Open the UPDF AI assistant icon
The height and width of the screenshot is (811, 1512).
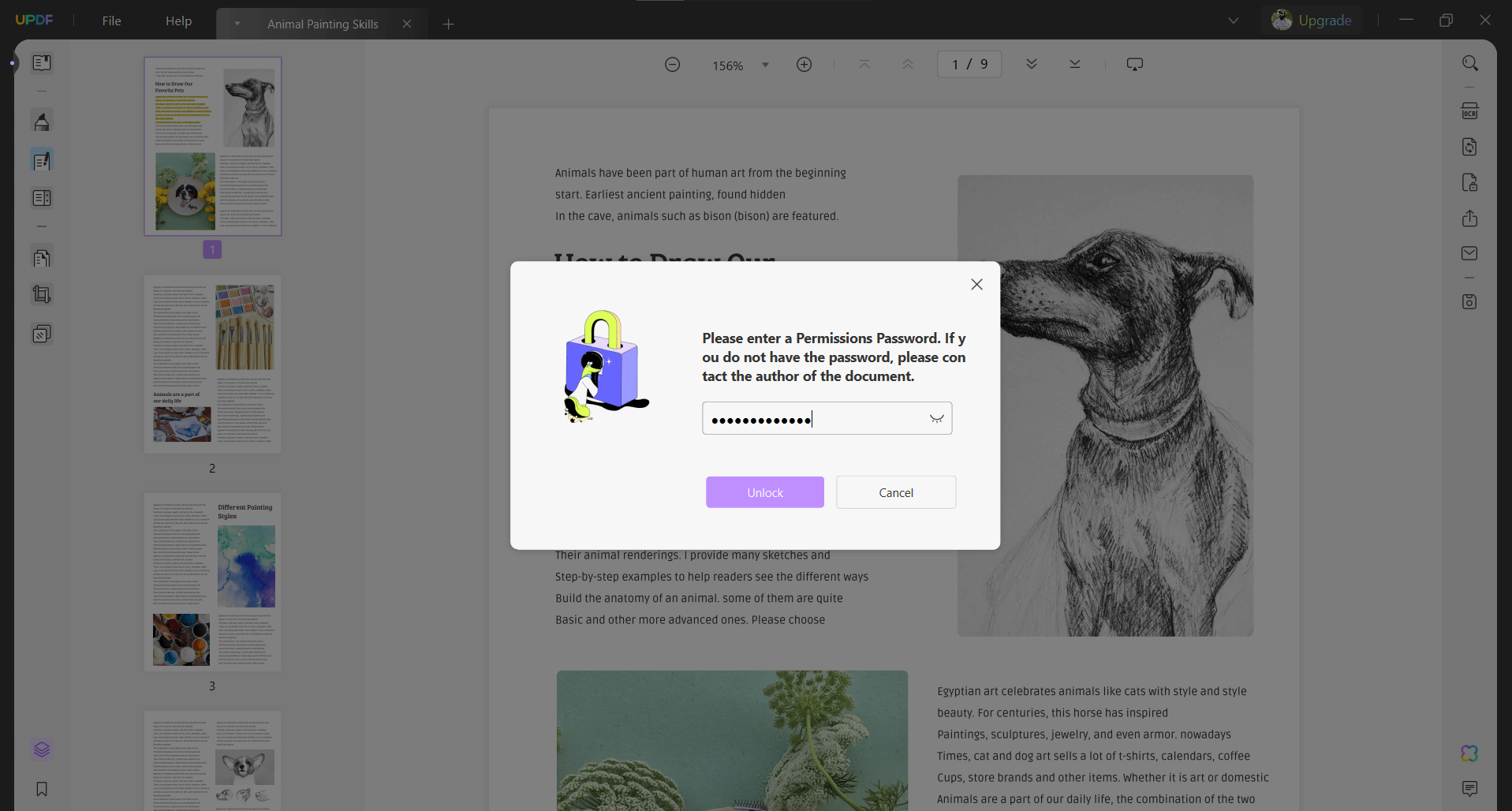pos(1469,753)
